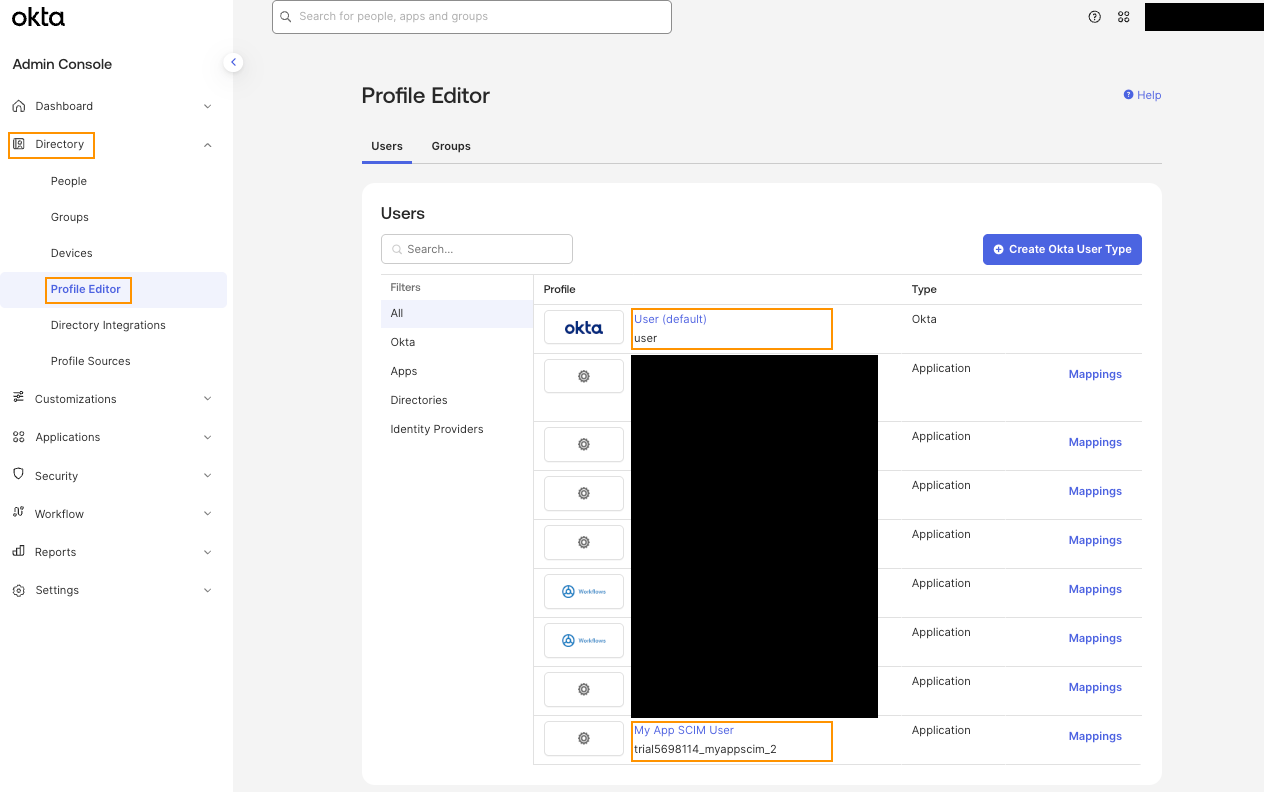
Task: Open Directory Integrations
Action: [x=108, y=325]
